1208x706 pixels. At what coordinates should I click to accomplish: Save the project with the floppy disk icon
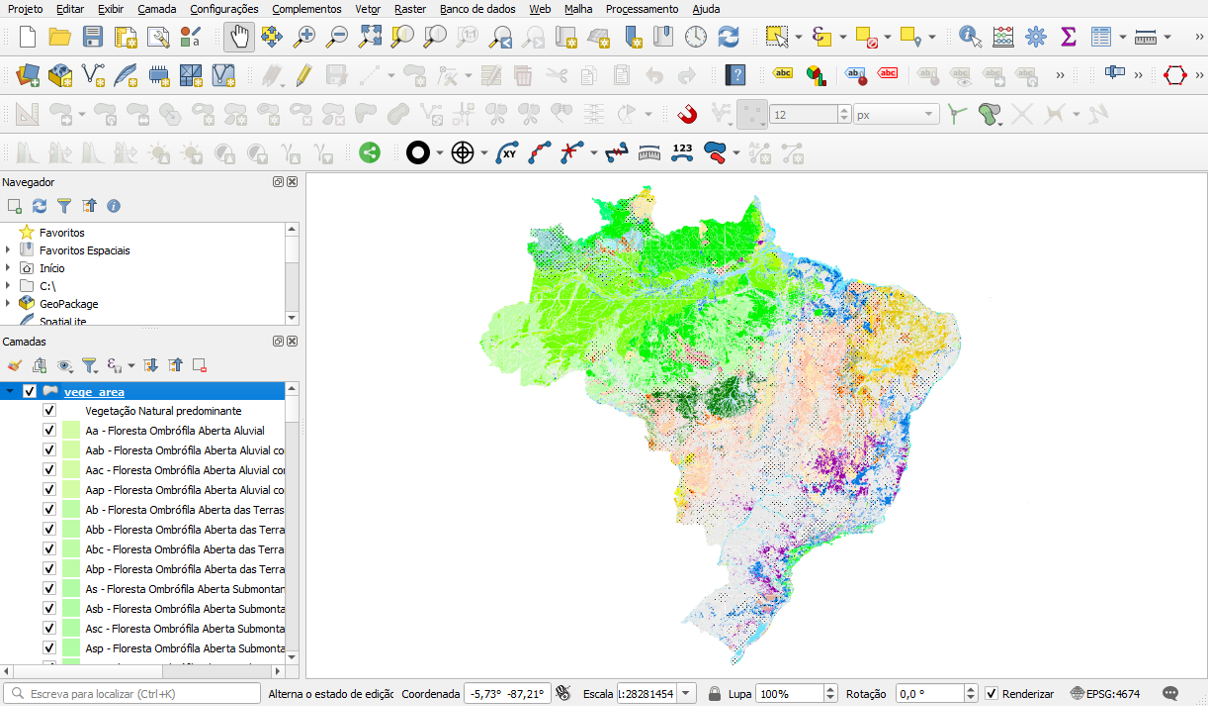(92, 37)
